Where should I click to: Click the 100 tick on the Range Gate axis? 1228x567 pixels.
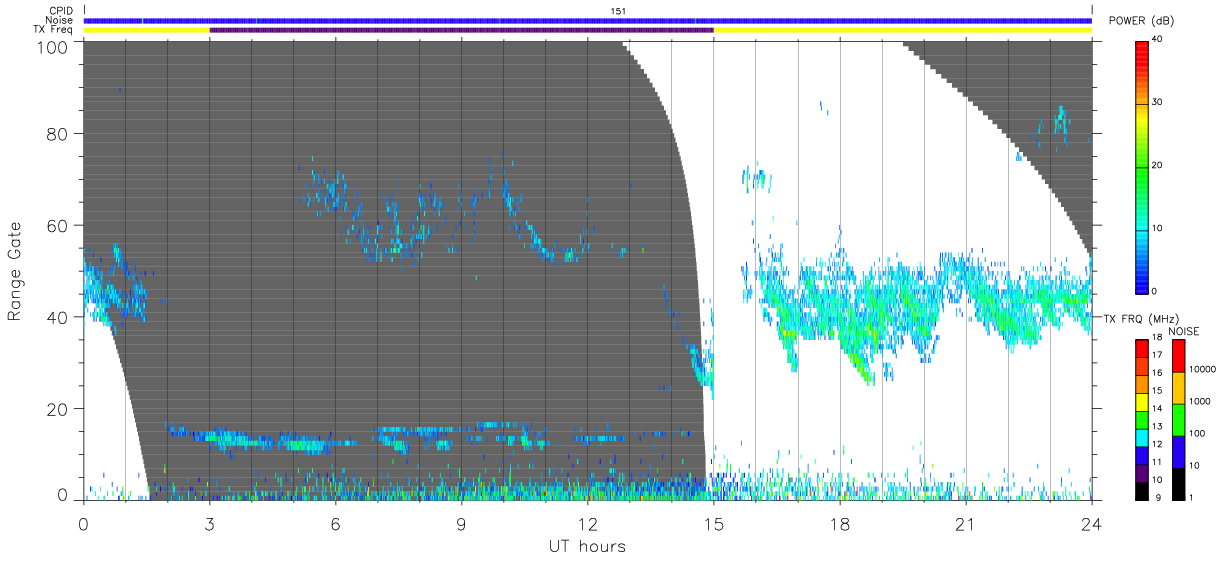point(51,46)
